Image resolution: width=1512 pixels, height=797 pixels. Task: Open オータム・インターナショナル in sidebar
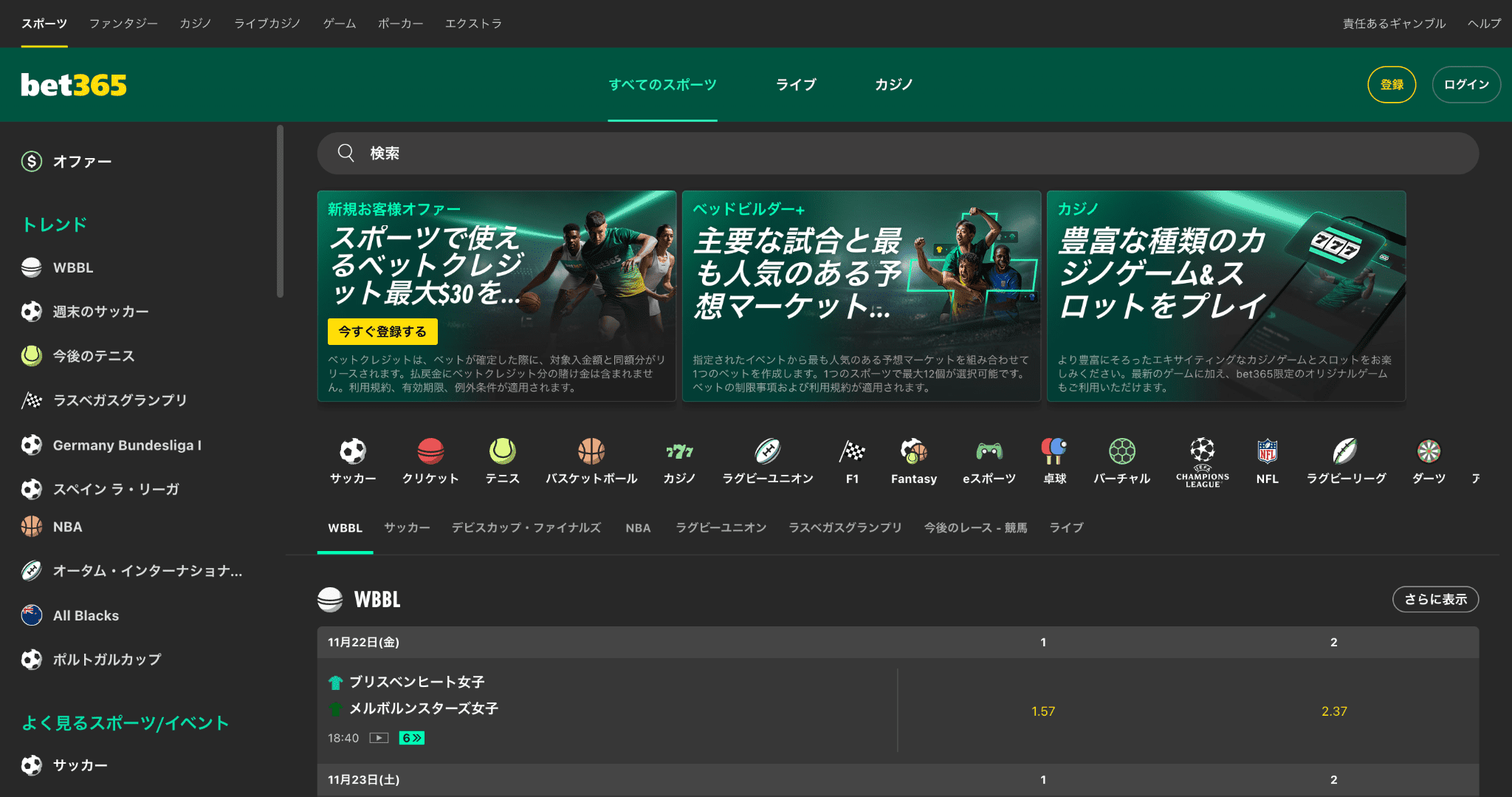(147, 571)
